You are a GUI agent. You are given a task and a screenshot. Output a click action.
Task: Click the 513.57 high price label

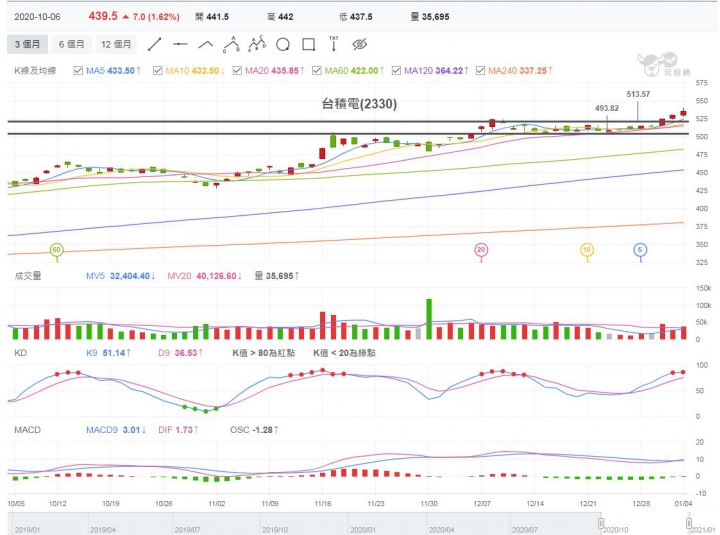[638, 94]
